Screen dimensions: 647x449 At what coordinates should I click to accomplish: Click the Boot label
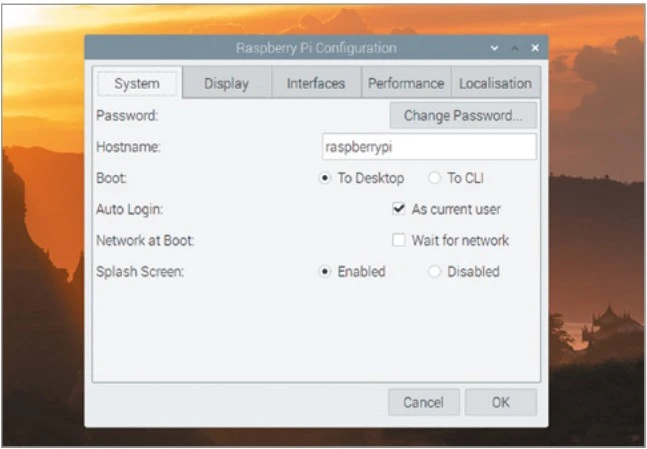click(x=111, y=178)
